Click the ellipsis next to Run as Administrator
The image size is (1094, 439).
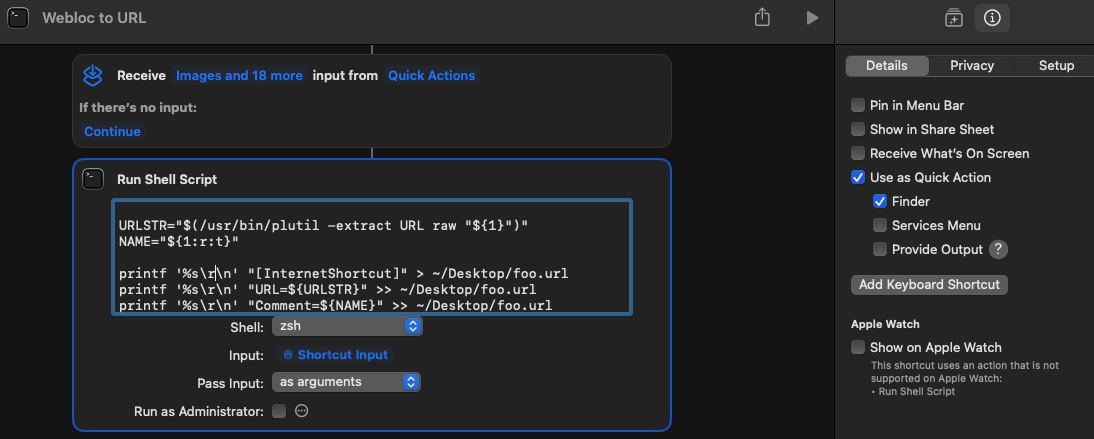(x=302, y=411)
